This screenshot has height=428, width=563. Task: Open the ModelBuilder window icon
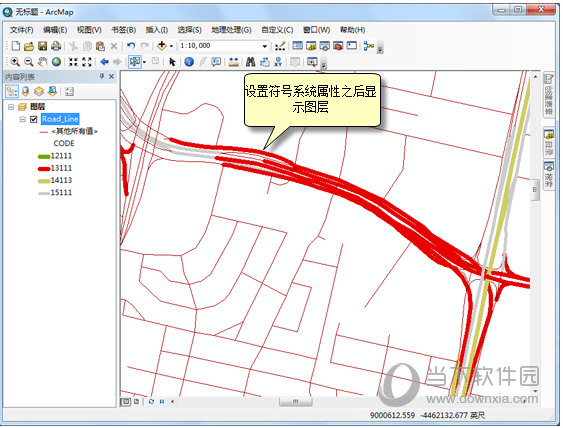(x=368, y=46)
